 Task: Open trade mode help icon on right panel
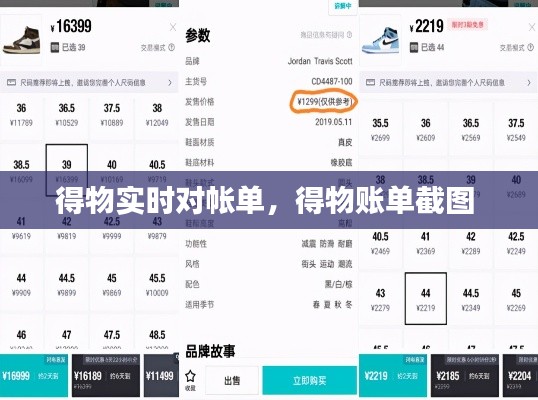tap(530, 47)
